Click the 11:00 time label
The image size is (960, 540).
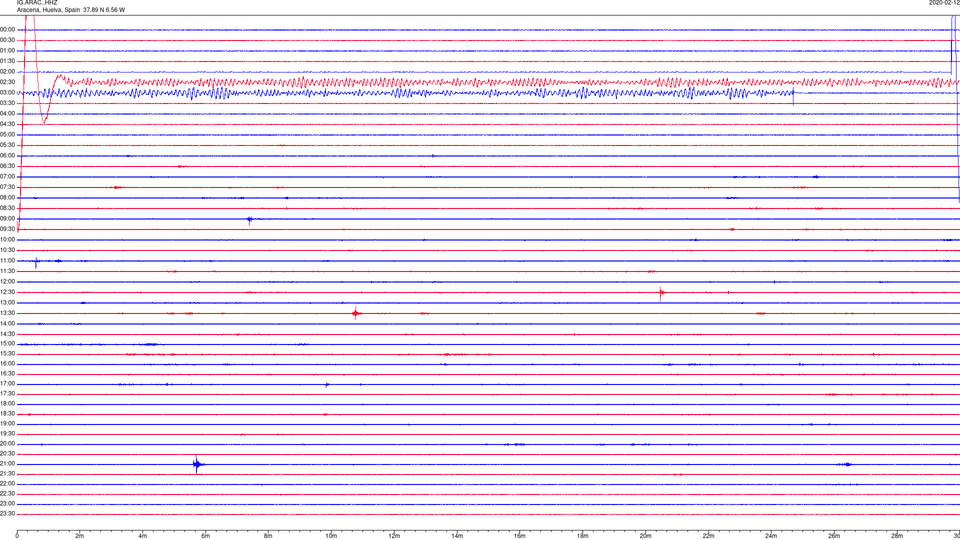(x=7, y=261)
